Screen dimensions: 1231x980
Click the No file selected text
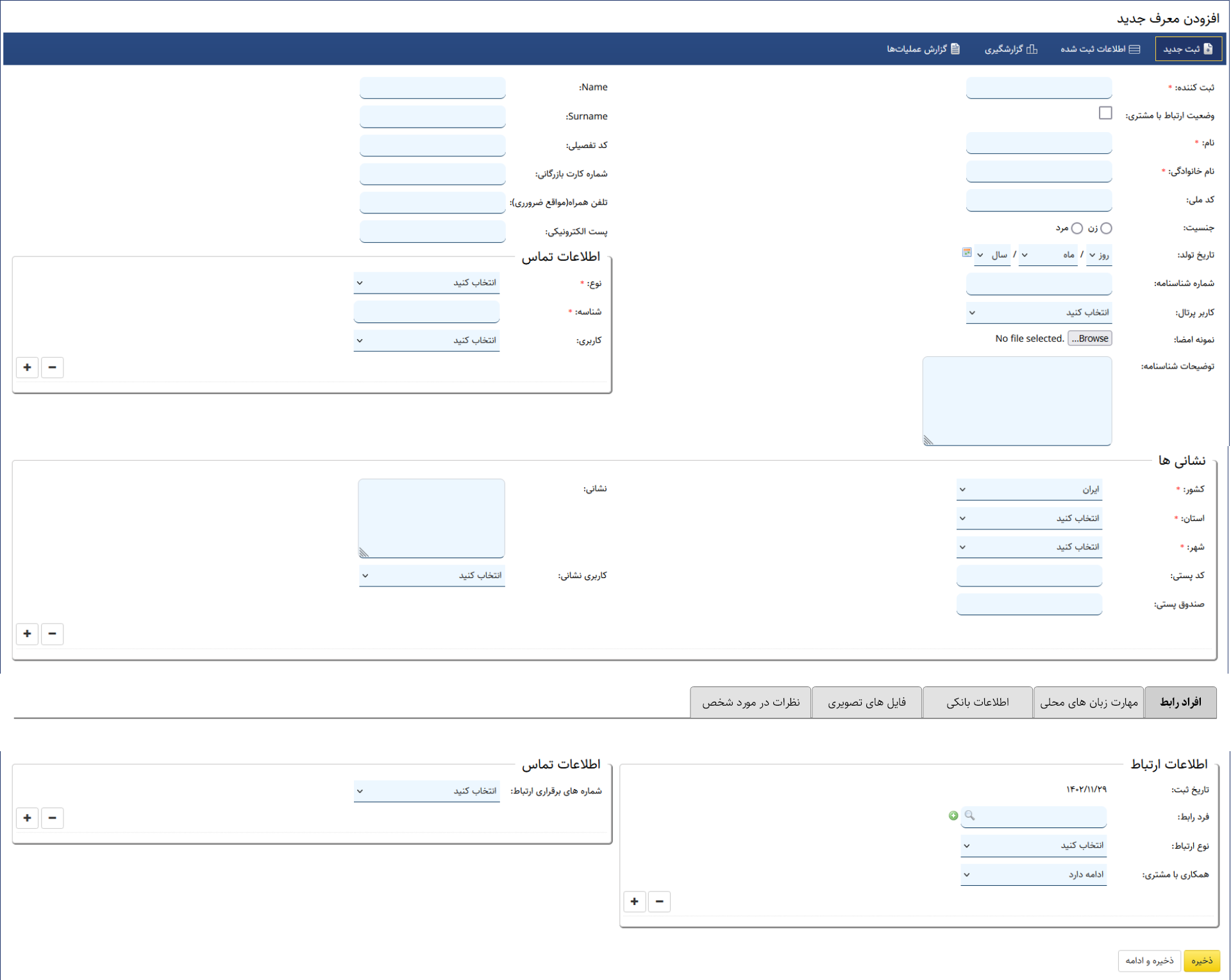click(1030, 338)
